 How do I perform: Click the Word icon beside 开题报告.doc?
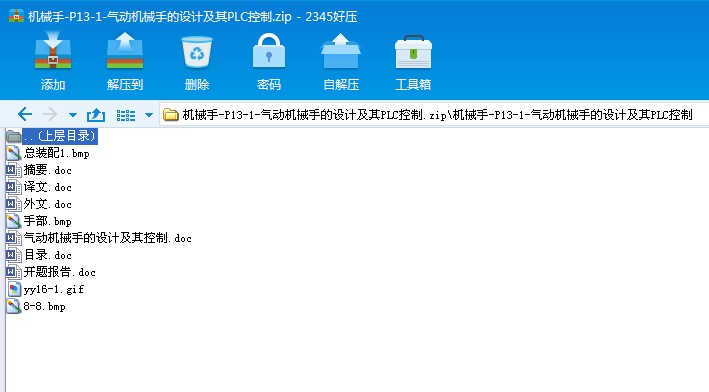pos(14,272)
